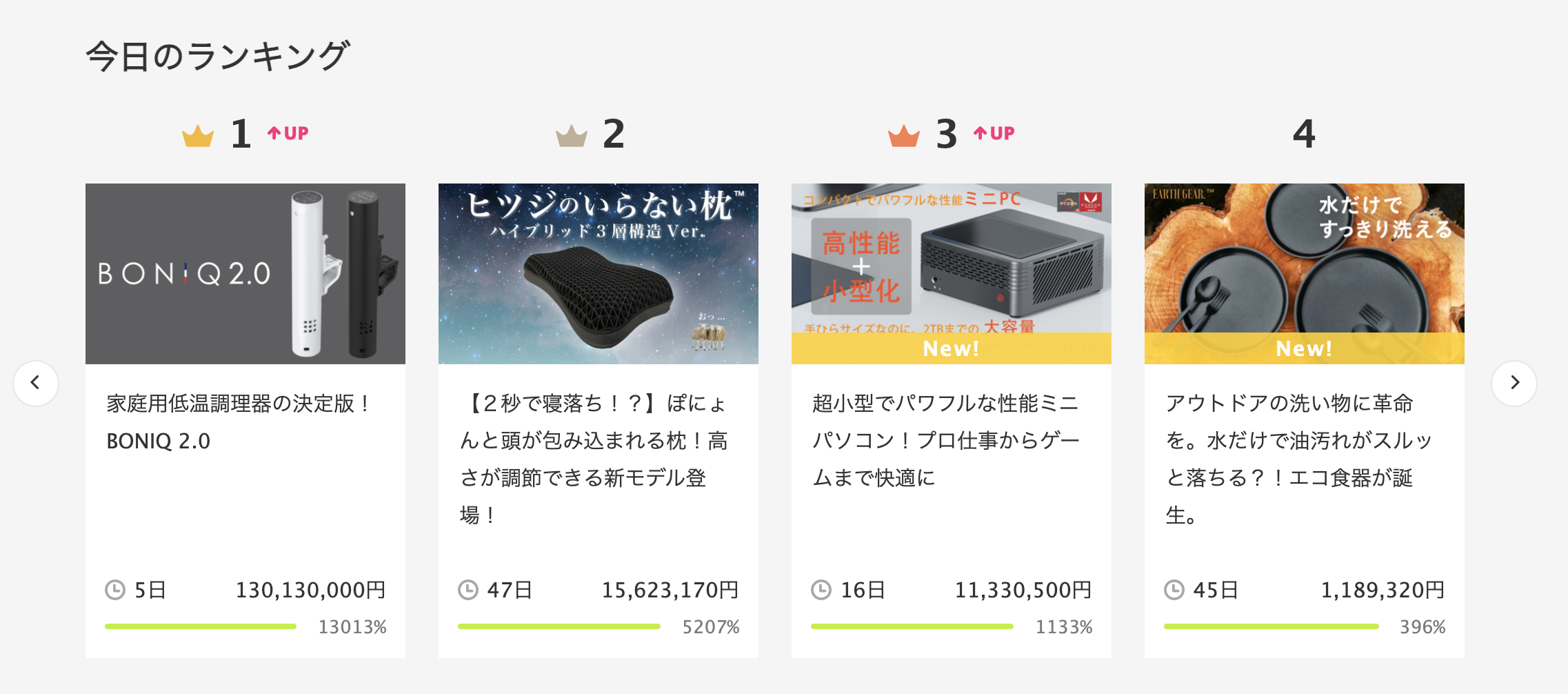Click the pink UP arrow beside rank 1
The height and width of the screenshot is (694, 1568).
point(288,133)
